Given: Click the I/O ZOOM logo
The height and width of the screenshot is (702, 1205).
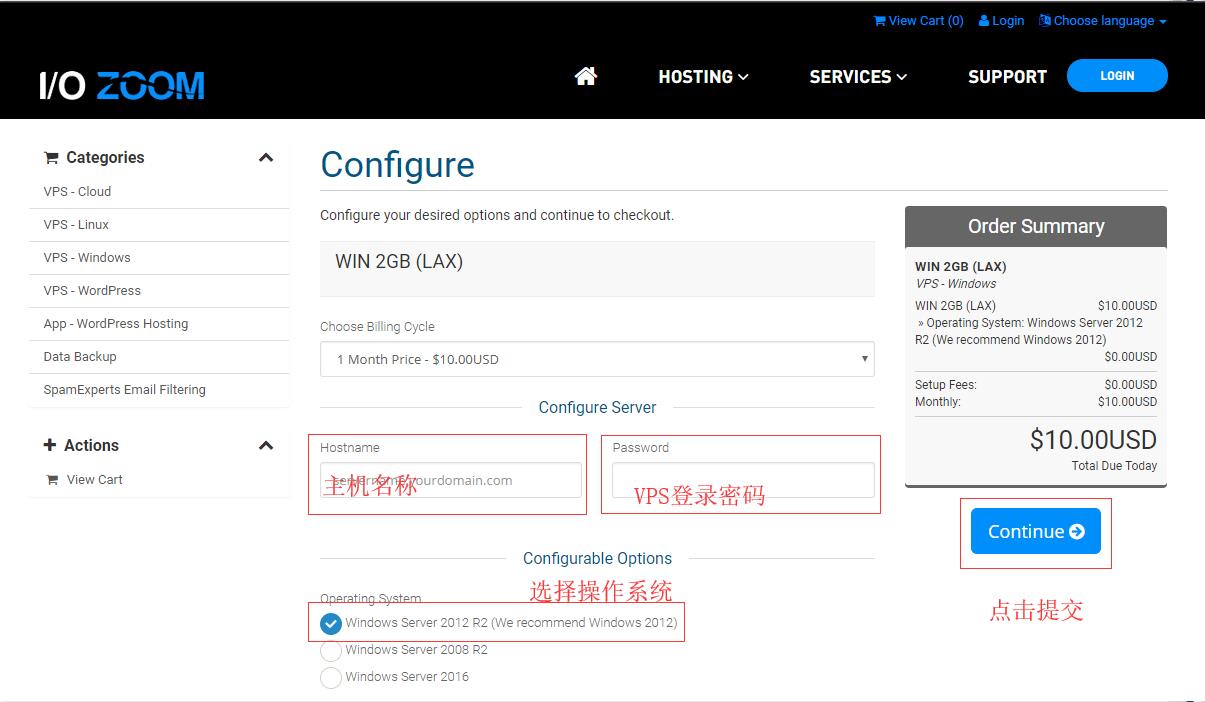Looking at the screenshot, I should click(x=120, y=84).
